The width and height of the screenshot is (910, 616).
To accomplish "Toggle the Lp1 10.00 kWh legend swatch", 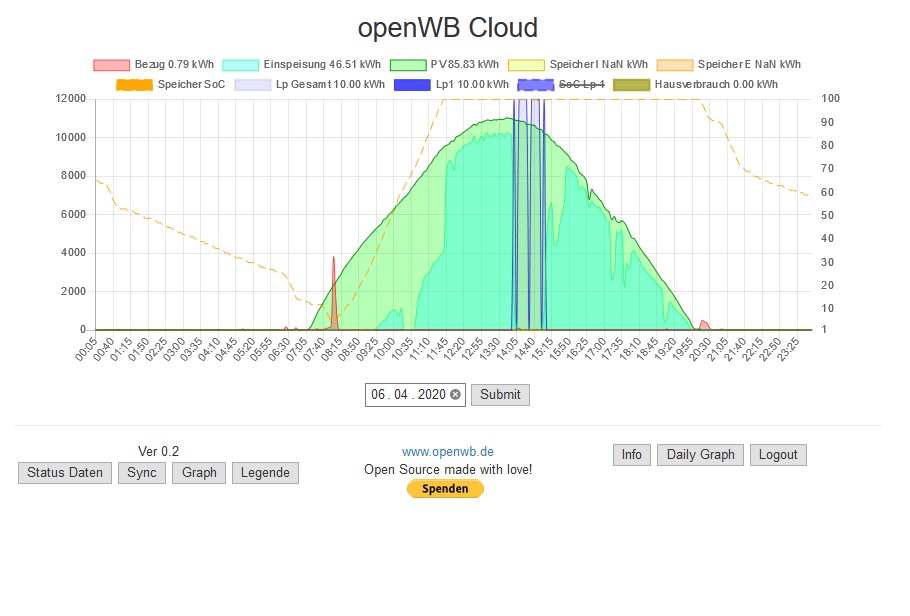I will click(412, 85).
